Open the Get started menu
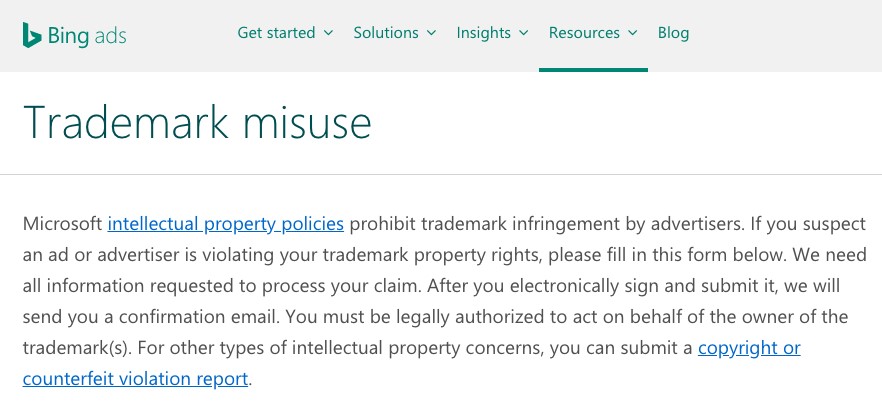 click(x=276, y=33)
